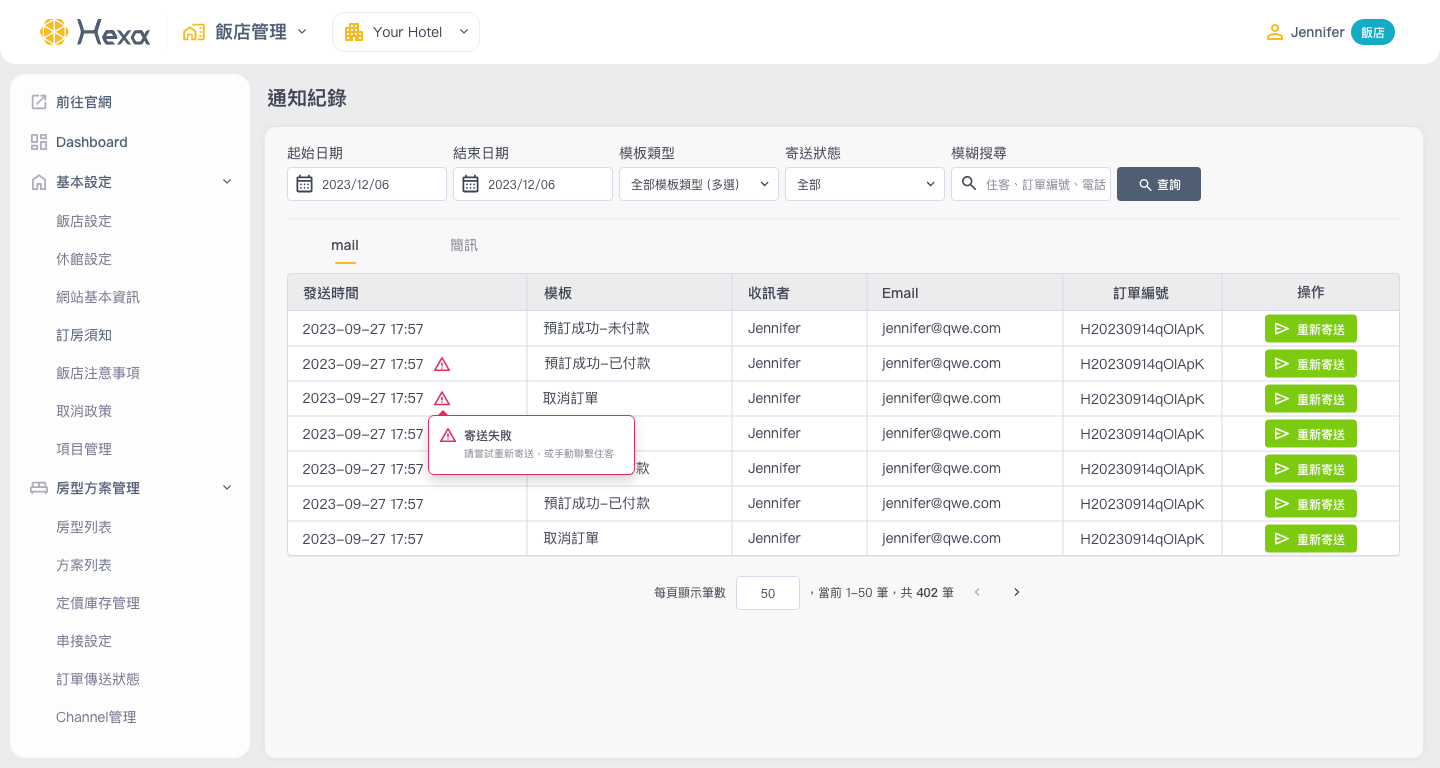Focus the 模糊搜尋 search input field
The height and width of the screenshot is (768, 1440).
point(1043,184)
